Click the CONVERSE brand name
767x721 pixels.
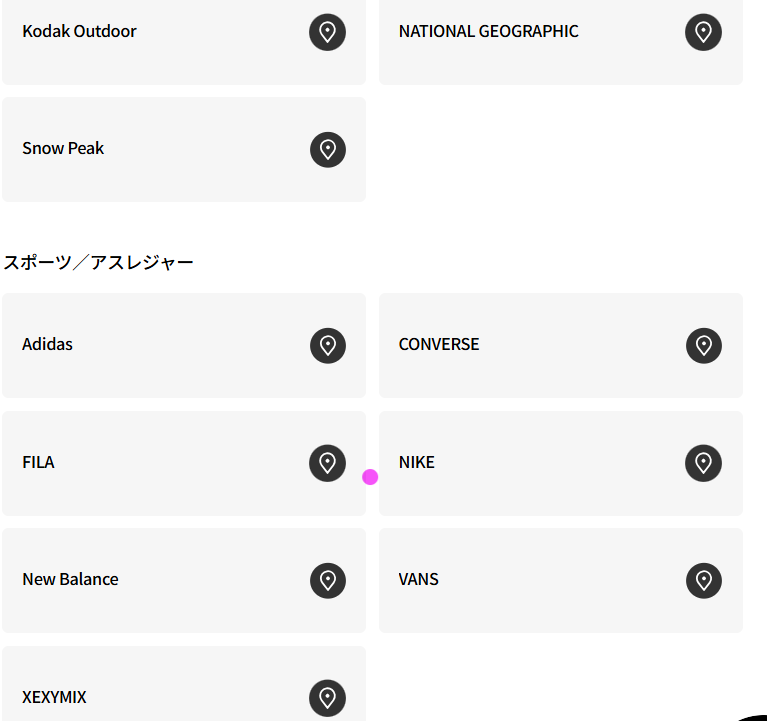(x=439, y=344)
